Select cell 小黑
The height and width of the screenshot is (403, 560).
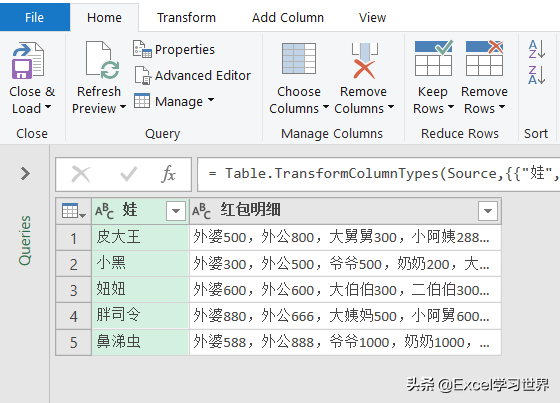(x=140, y=264)
